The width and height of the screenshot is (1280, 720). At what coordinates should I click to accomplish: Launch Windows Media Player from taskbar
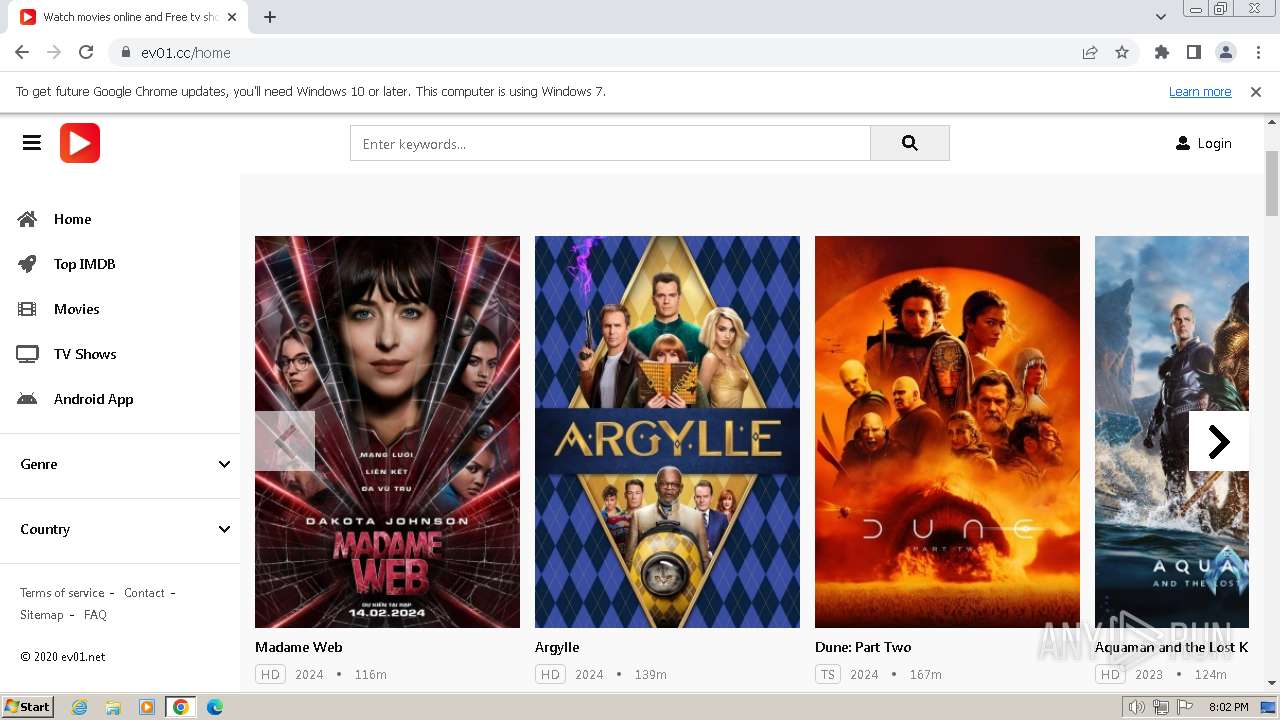pos(147,707)
